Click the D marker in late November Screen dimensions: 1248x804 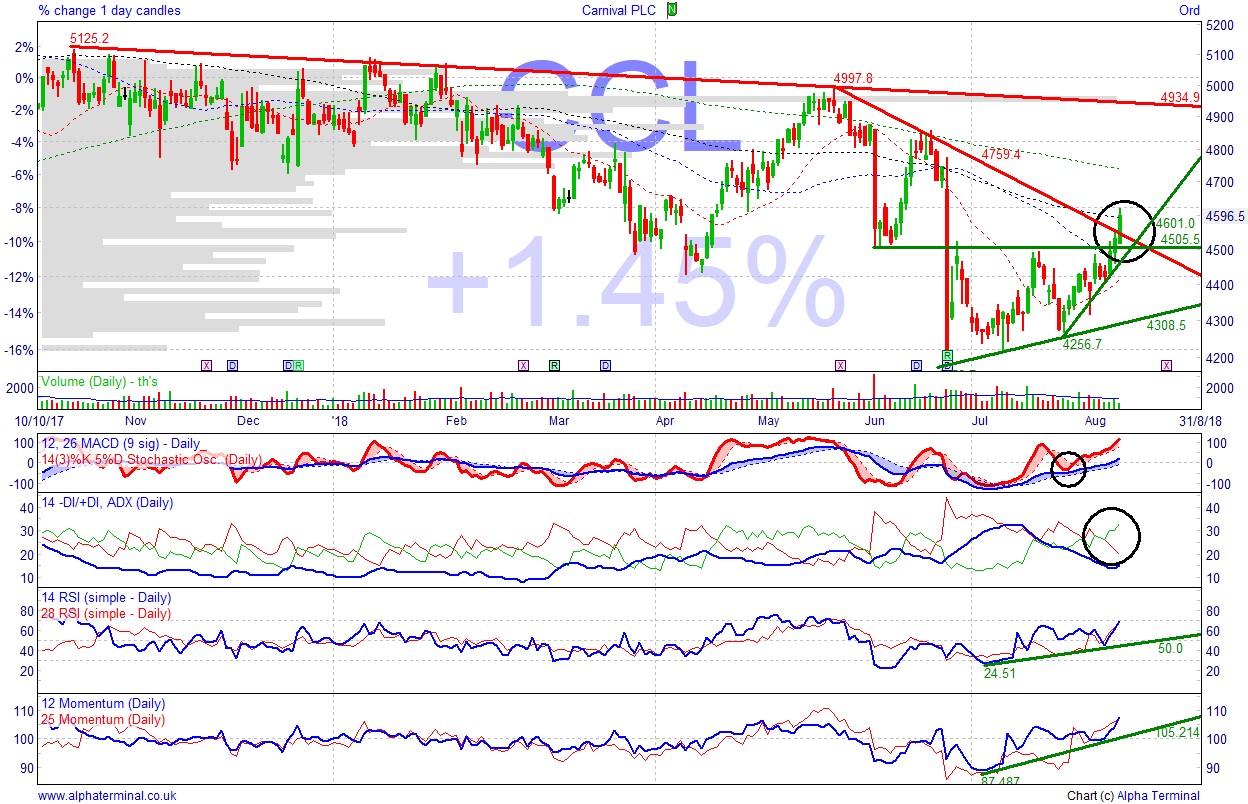[x=232, y=366]
